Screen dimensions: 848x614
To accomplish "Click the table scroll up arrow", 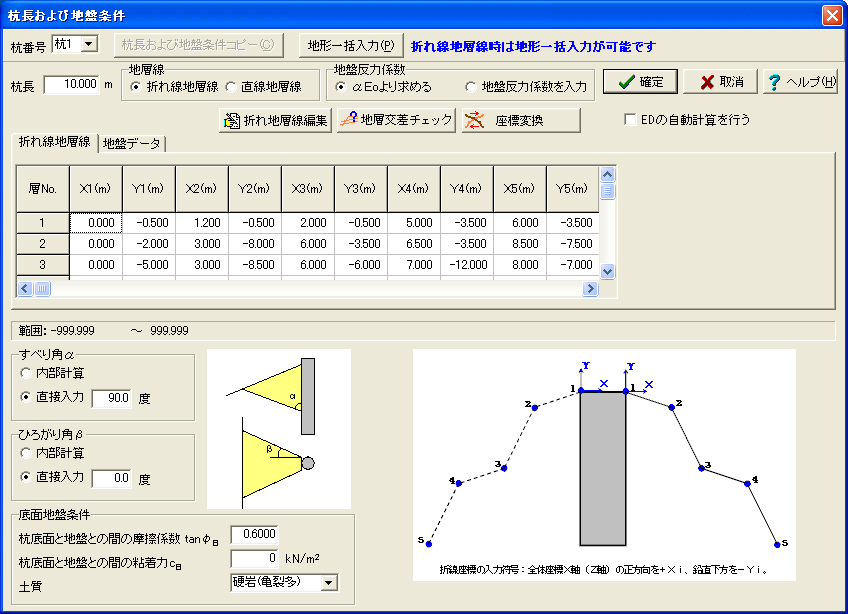I will pos(607,175).
